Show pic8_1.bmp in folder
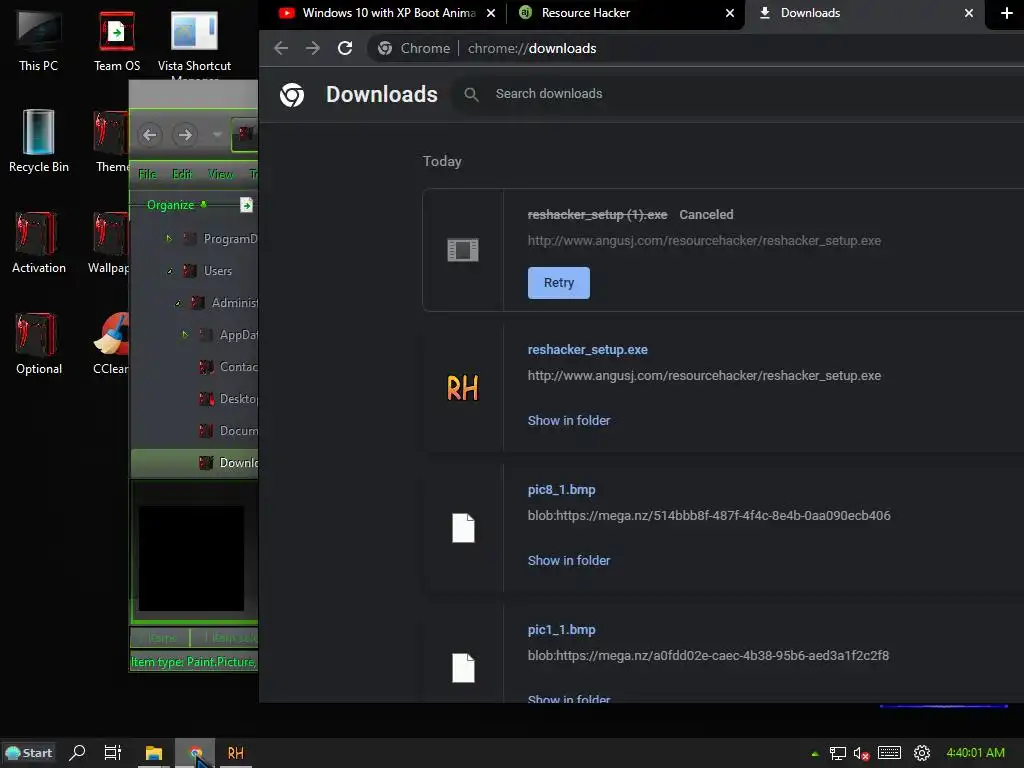The width and height of the screenshot is (1024, 768). (x=568, y=560)
